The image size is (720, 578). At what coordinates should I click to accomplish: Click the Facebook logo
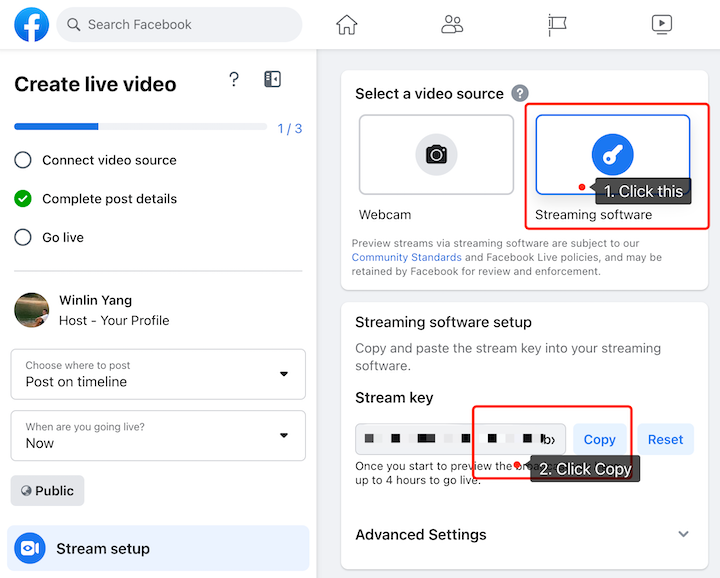pos(32,24)
